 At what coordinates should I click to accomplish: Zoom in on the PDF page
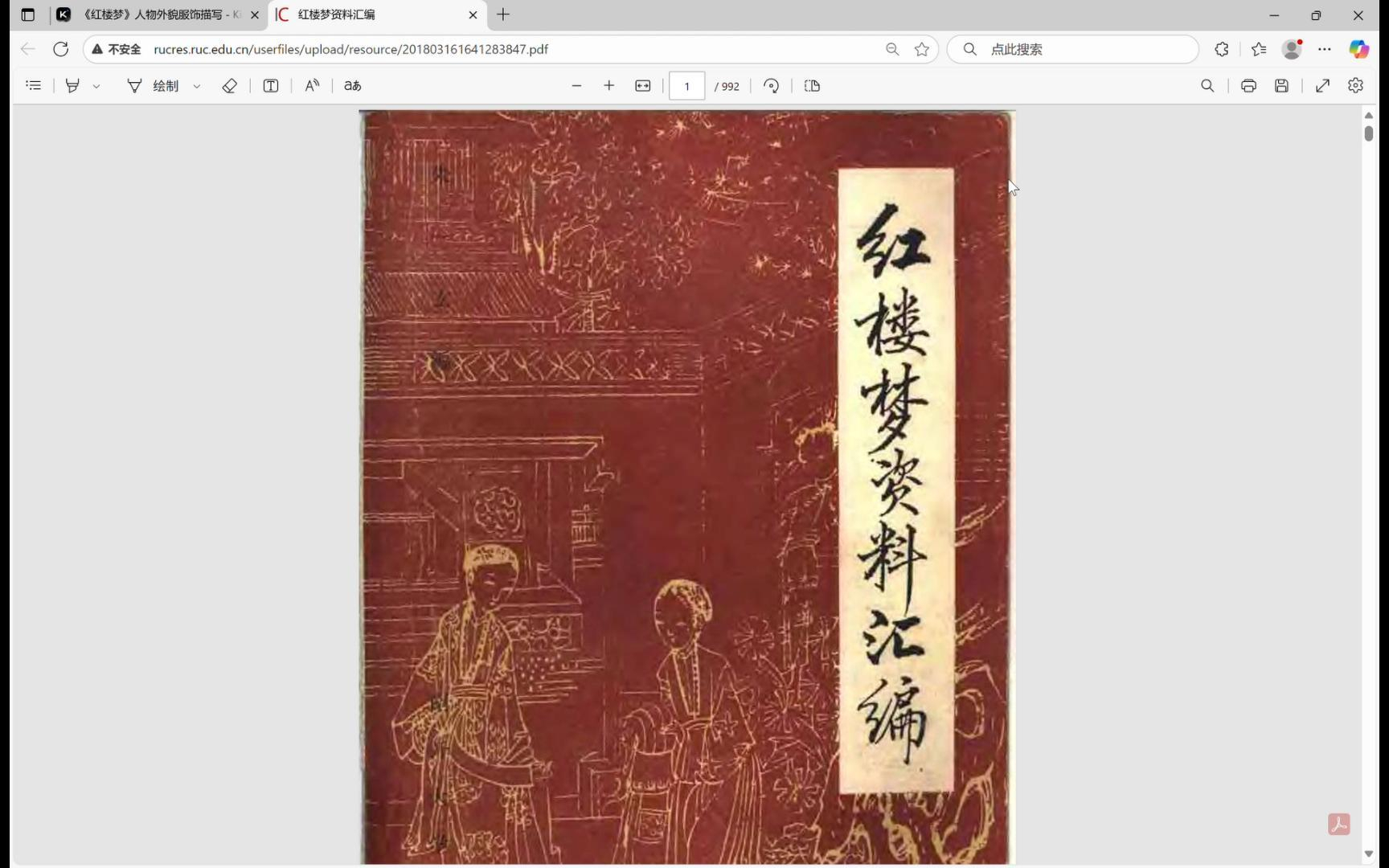click(x=609, y=85)
